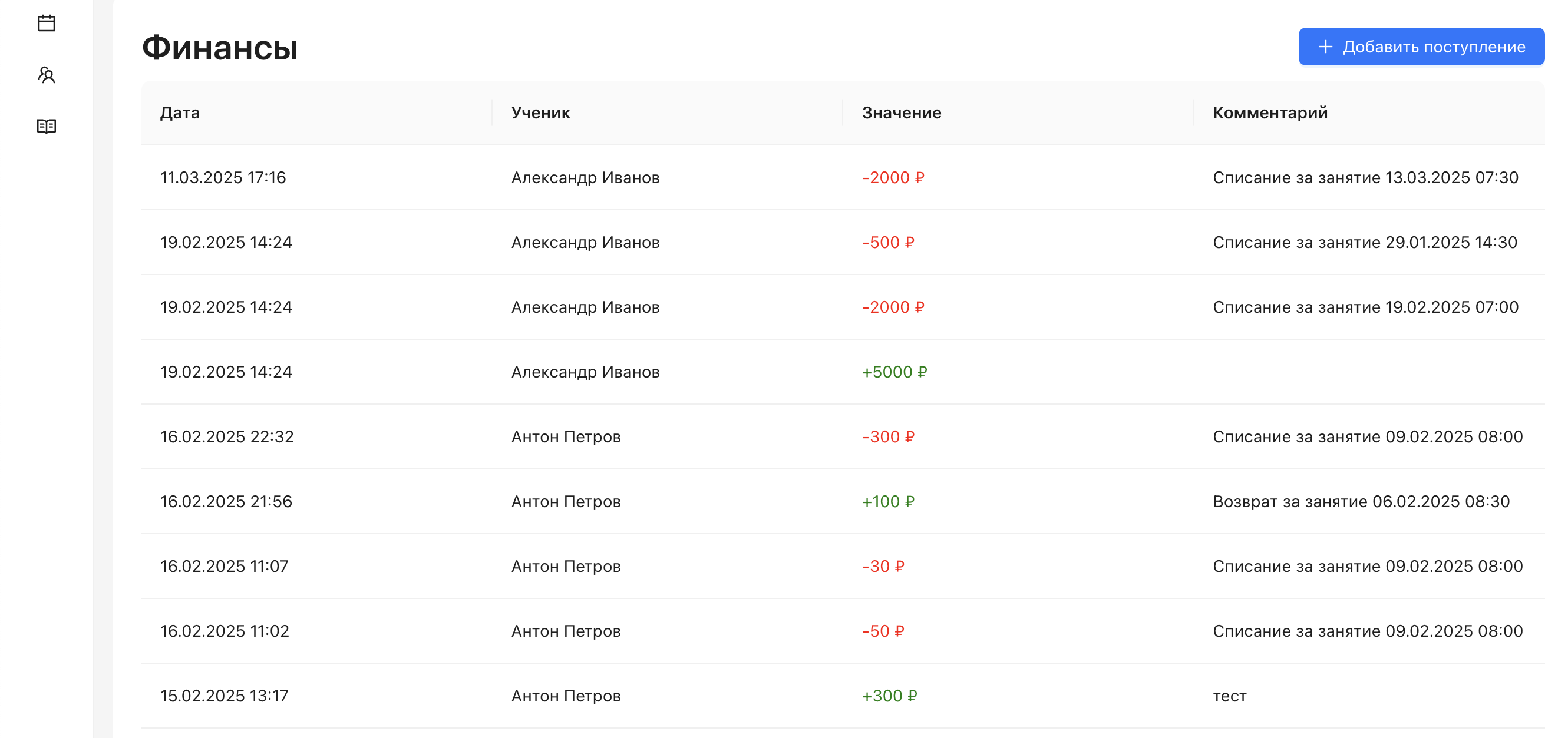The height and width of the screenshot is (738, 1568).
Task: Click the plus icon in Добавить поступление
Action: pos(1325,47)
